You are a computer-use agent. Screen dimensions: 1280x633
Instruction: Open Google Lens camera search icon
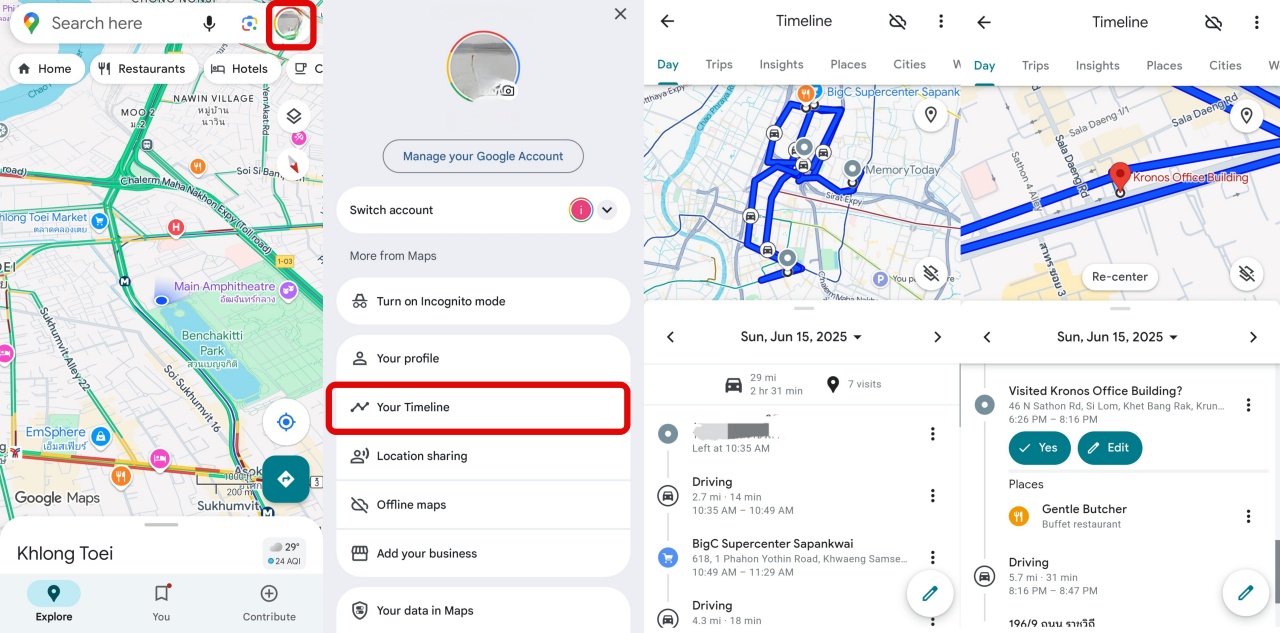[x=250, y=23]
